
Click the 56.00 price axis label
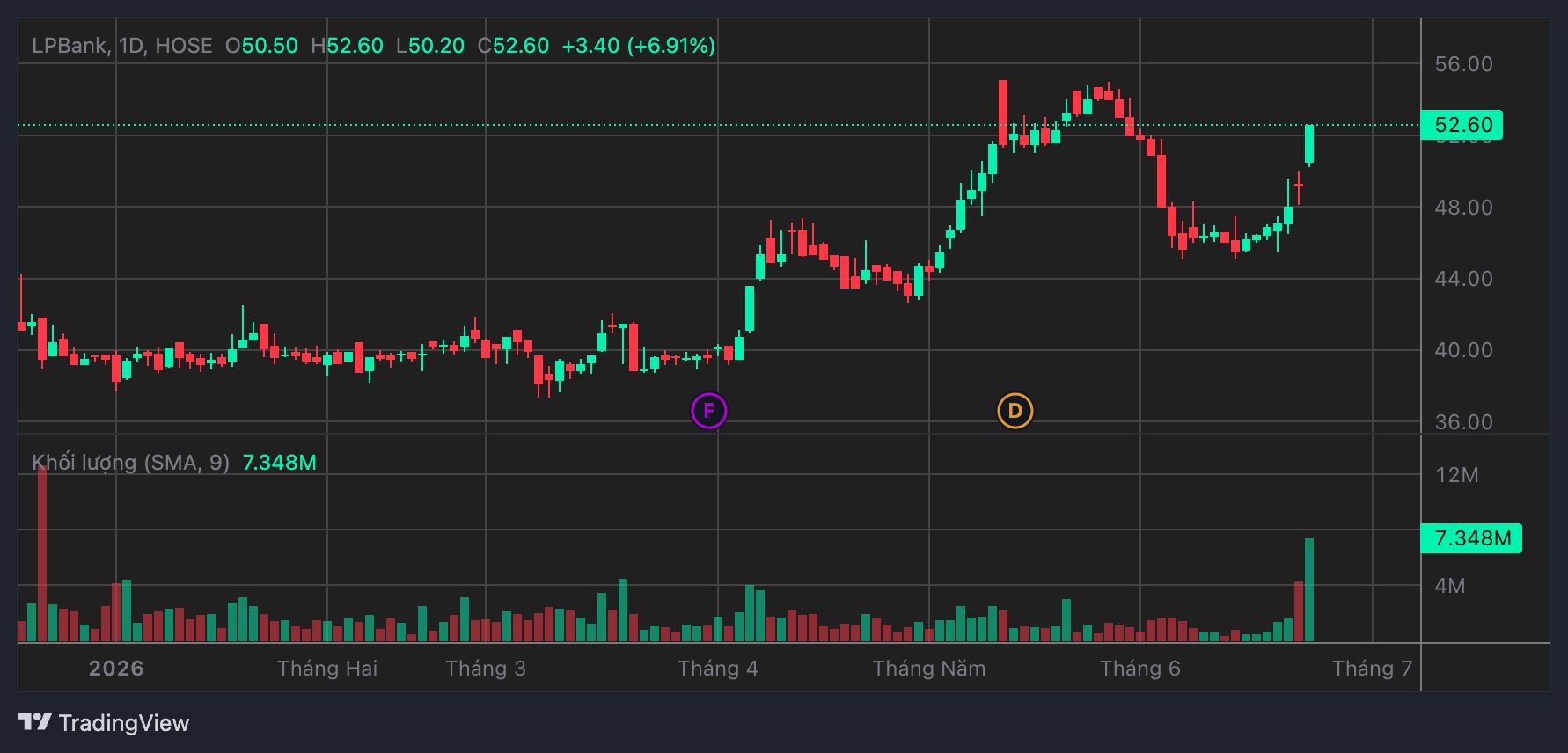coord(1463,64)
